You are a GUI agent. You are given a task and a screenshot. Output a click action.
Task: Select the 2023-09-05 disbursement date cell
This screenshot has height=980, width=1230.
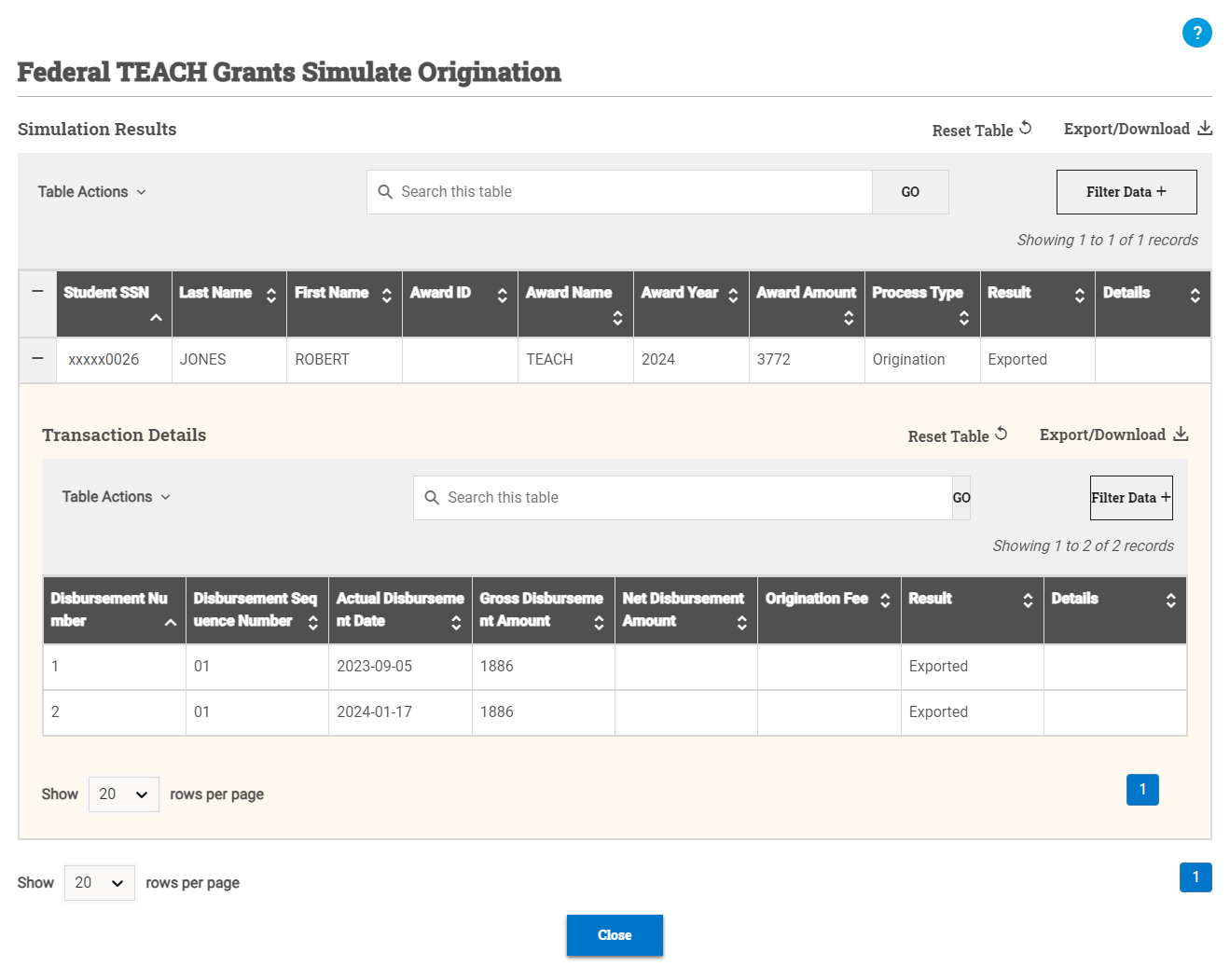point(400,667)
